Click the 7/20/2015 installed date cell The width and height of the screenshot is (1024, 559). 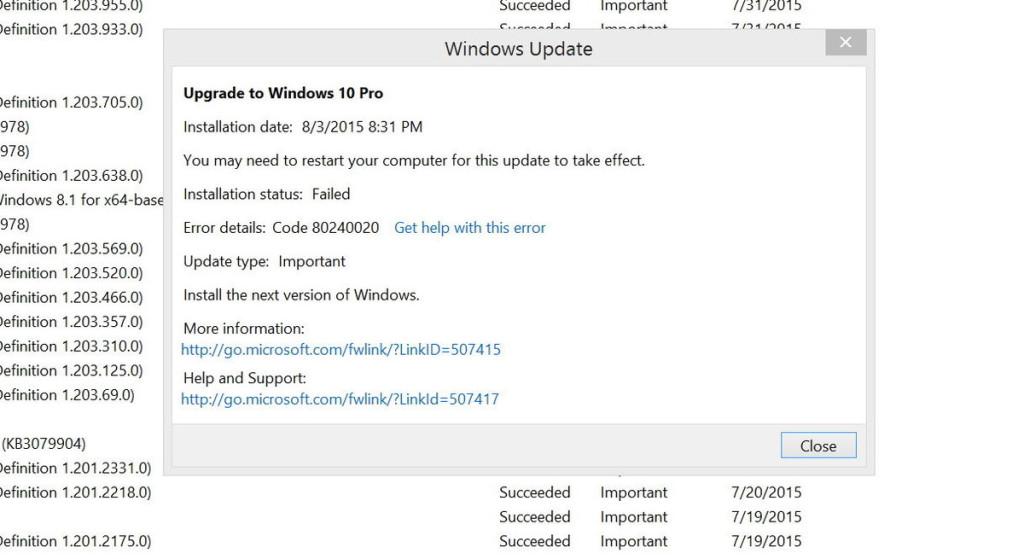766,492
